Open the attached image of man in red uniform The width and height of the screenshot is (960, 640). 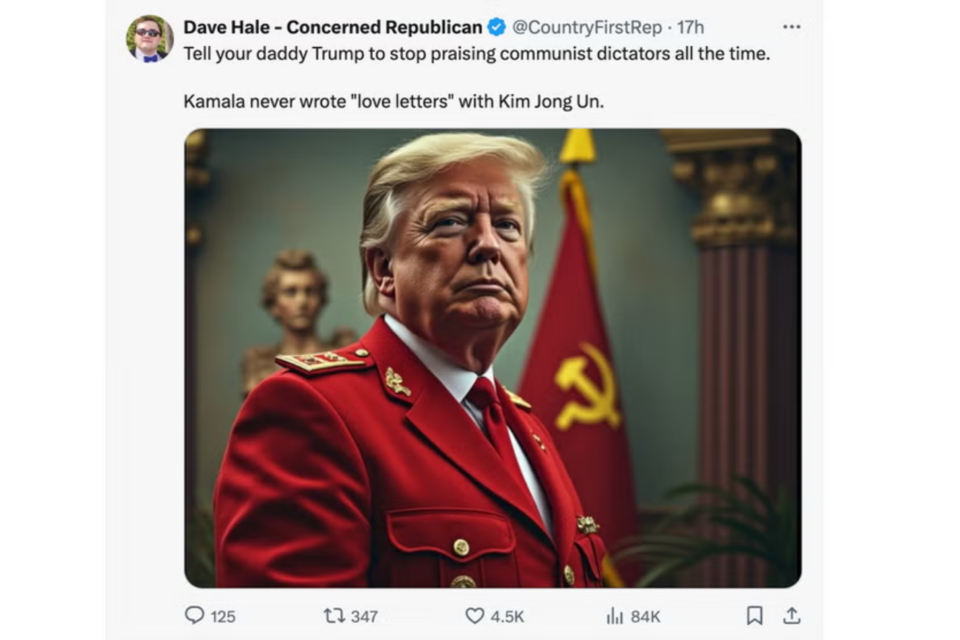493,358
